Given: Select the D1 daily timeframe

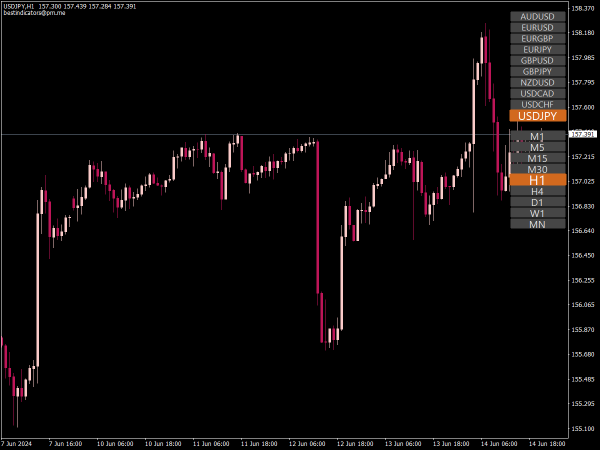Looking at the screenshot, I should (538, 202).
